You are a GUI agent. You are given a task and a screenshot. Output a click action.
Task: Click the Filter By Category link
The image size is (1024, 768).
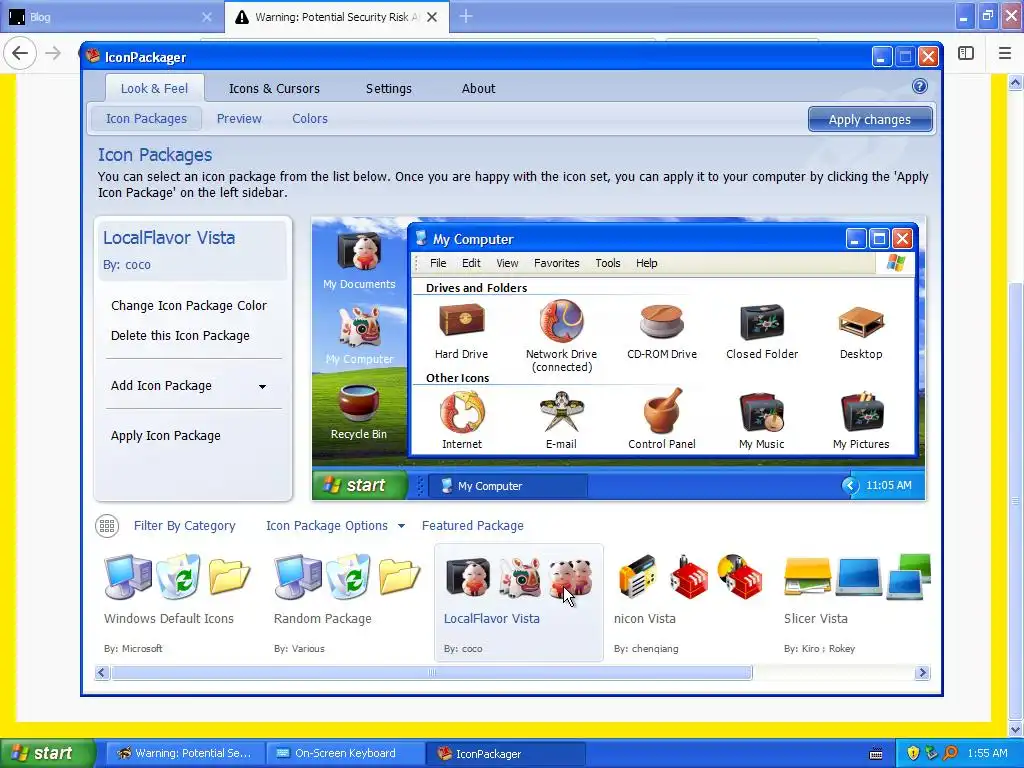(x=184, y=526)
